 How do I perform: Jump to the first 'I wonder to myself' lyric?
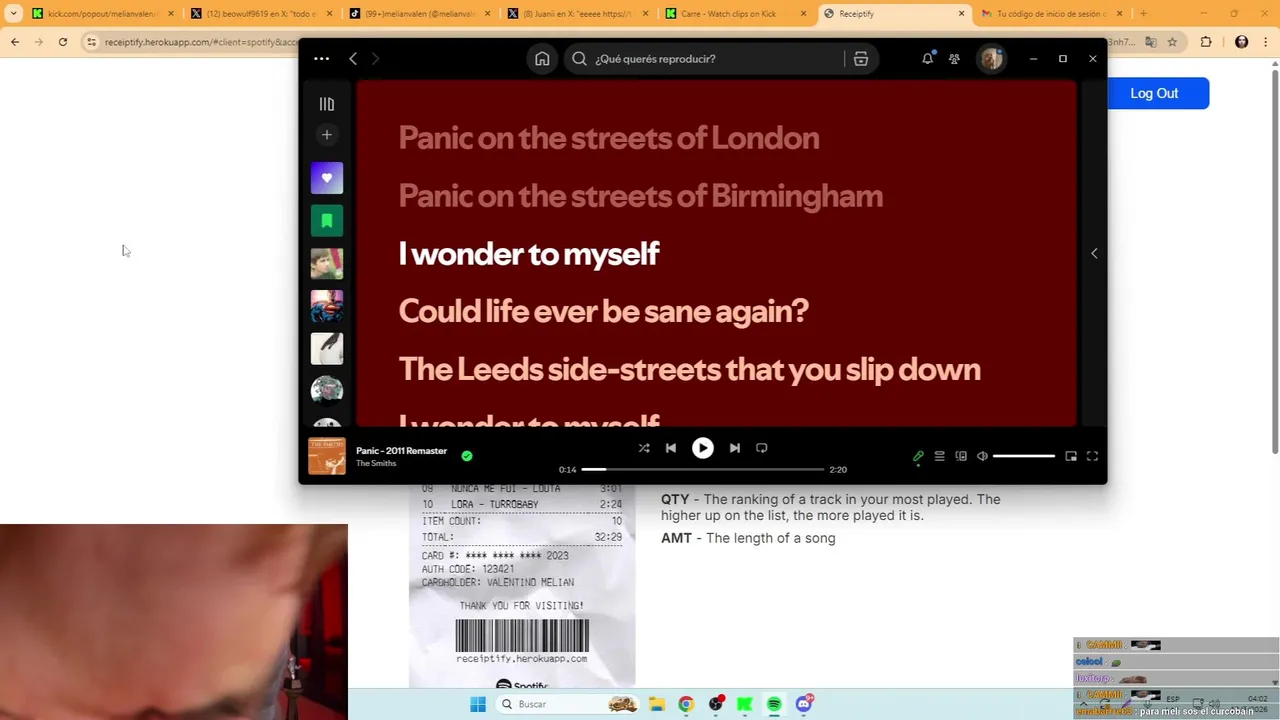click(528, 254)
